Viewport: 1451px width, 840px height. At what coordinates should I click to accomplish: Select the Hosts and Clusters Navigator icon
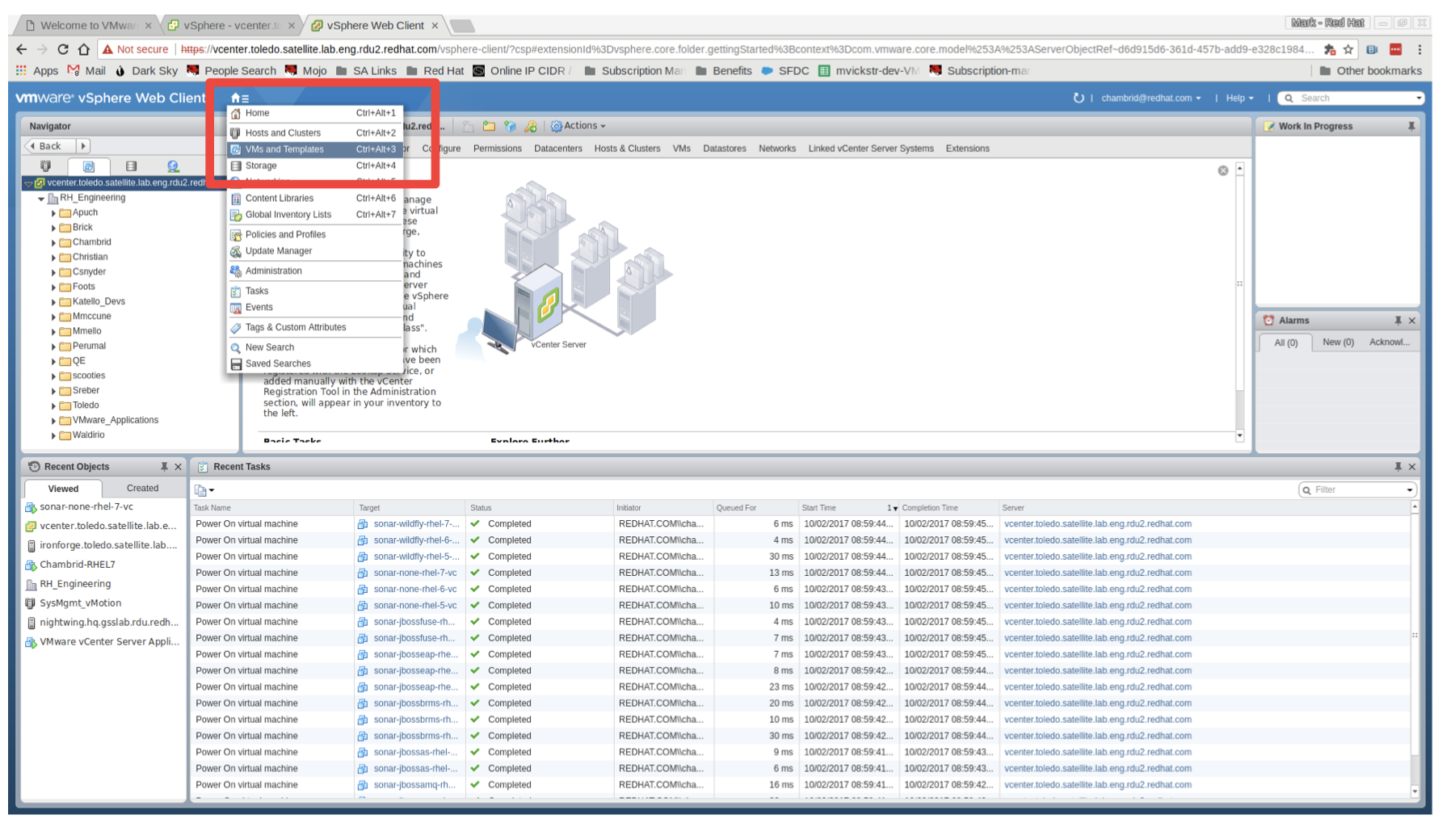click(46, 166)
